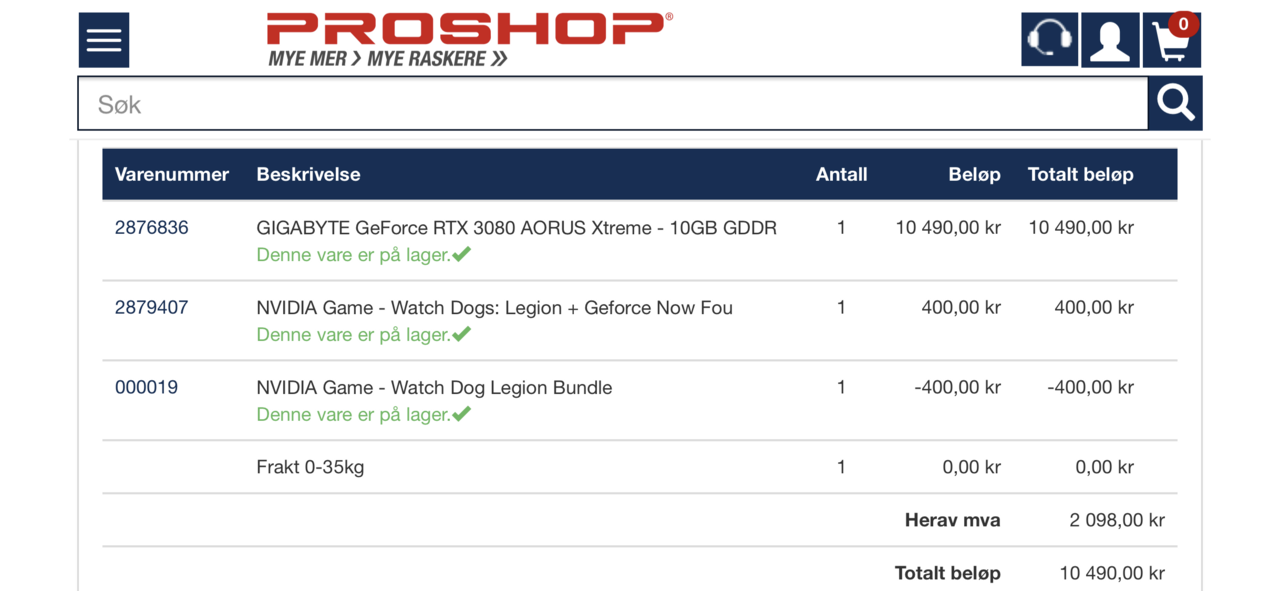
Task: Click green checkmark on RTX 3080 row
Action: tap(461, 254)
